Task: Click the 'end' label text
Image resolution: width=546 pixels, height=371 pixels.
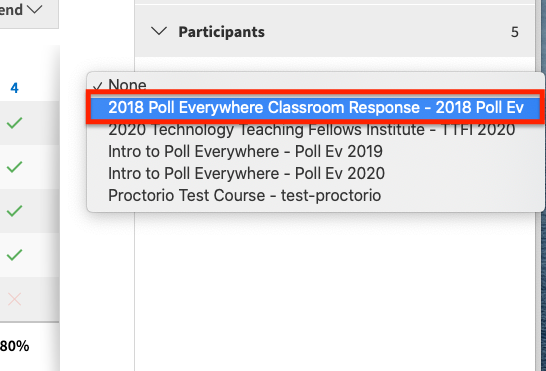Action: (x=11, y=9)
